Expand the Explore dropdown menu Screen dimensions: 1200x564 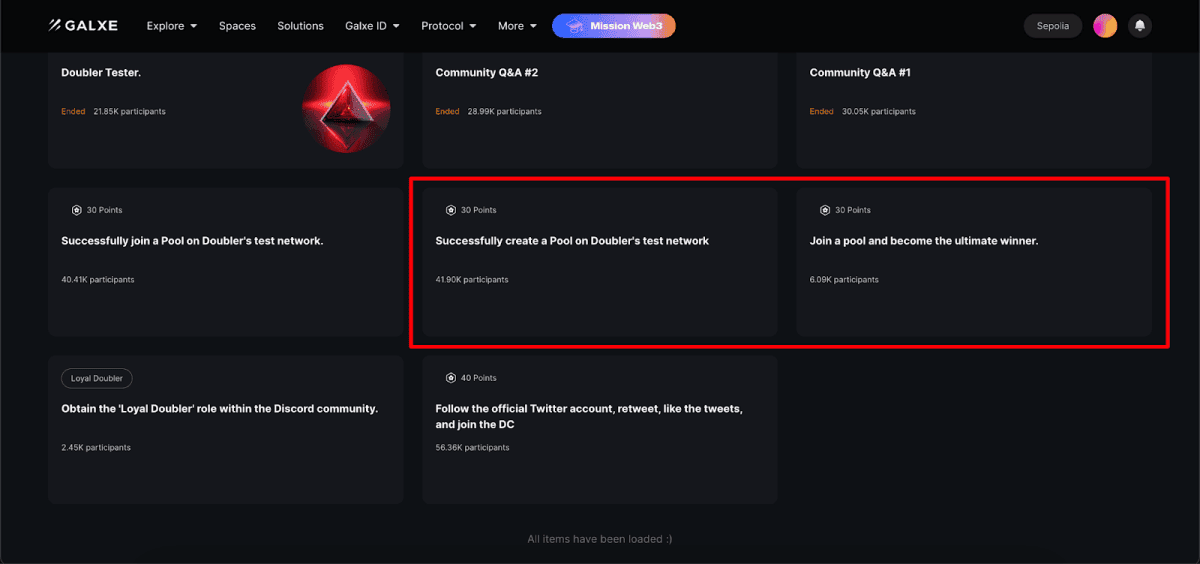coord(172,26)
